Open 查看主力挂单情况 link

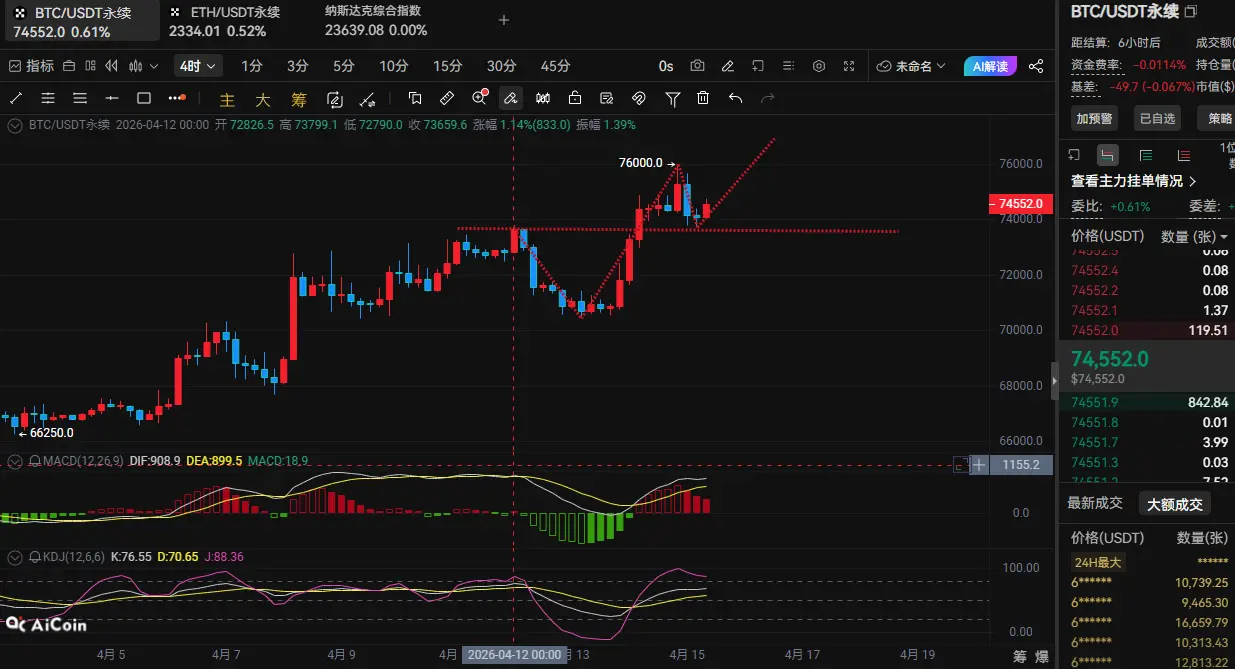[x=1134, y=181]
